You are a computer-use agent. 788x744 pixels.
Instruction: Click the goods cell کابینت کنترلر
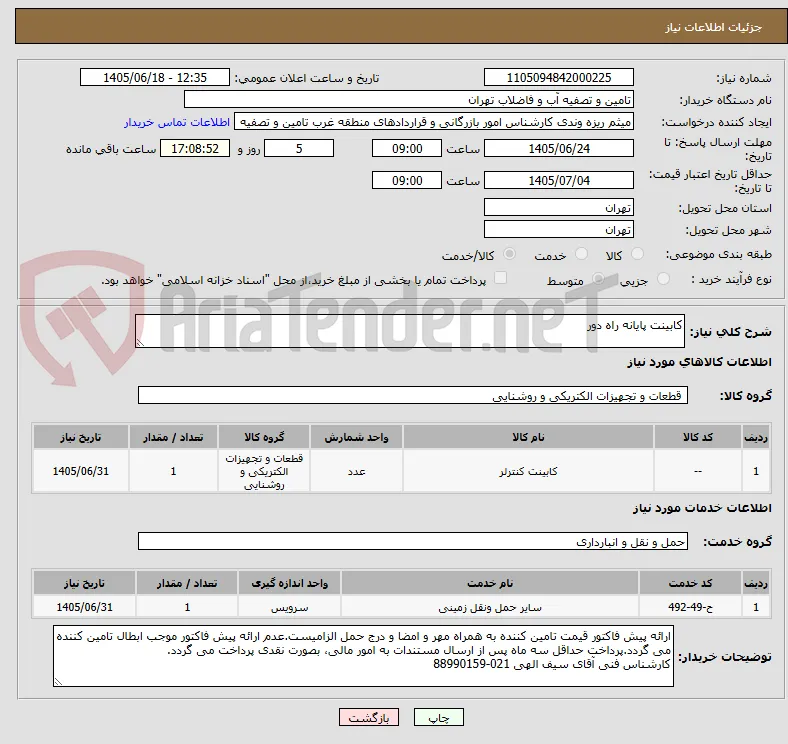coord(528,472)
